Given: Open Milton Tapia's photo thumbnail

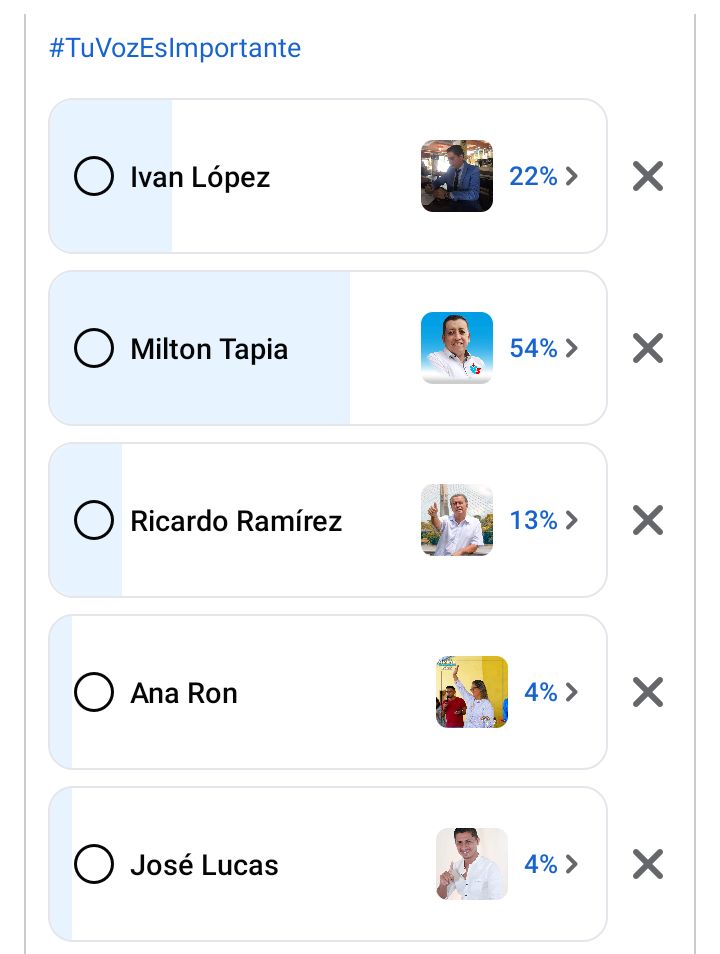Looking at the screenshot, I should [x=457, y=348].
